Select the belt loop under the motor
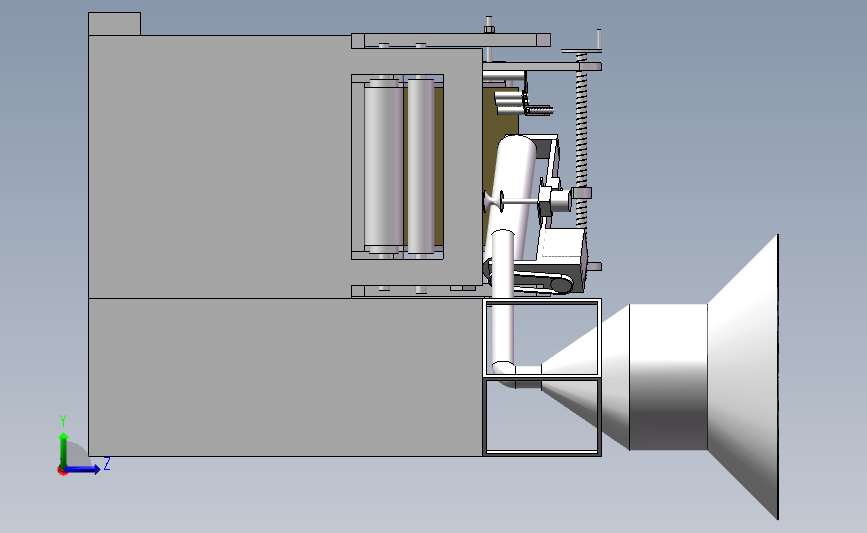The width and height of the screenshot is (867, 533). point(534,279)
